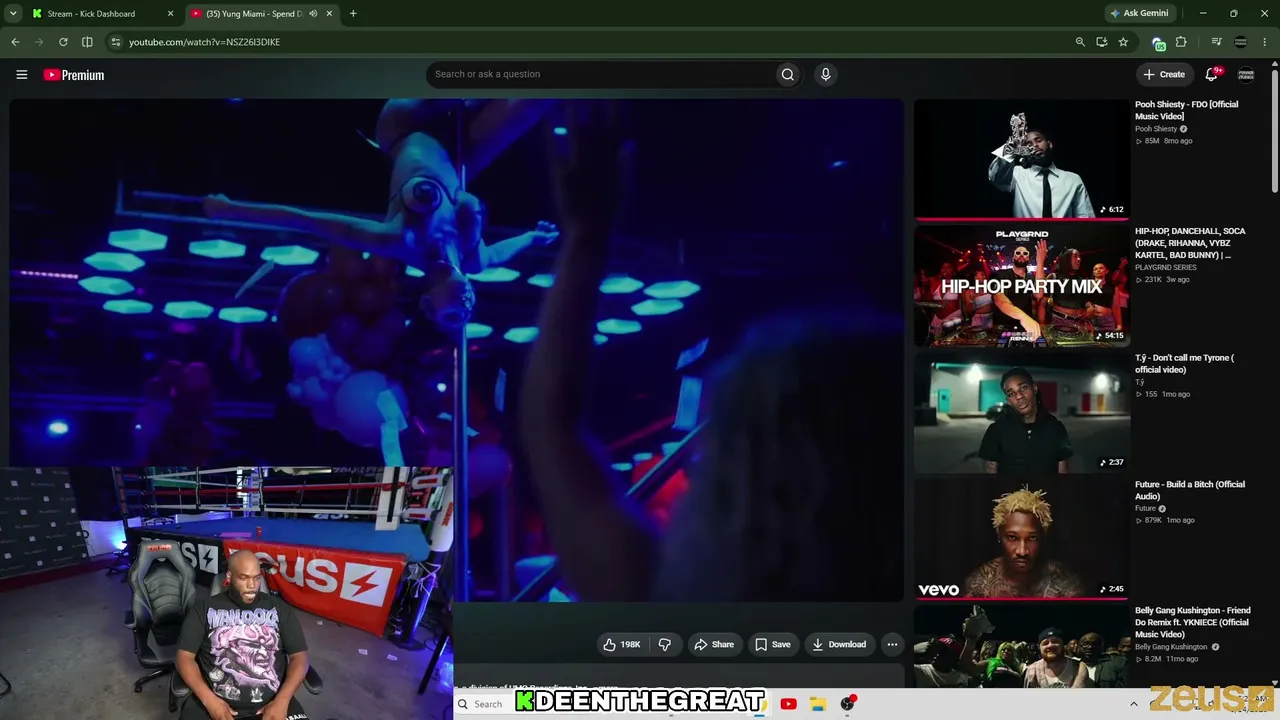This screenshot has height=720, width=1280.
Task: Click the browser address bar URL
Action: [x=204, y=42]
